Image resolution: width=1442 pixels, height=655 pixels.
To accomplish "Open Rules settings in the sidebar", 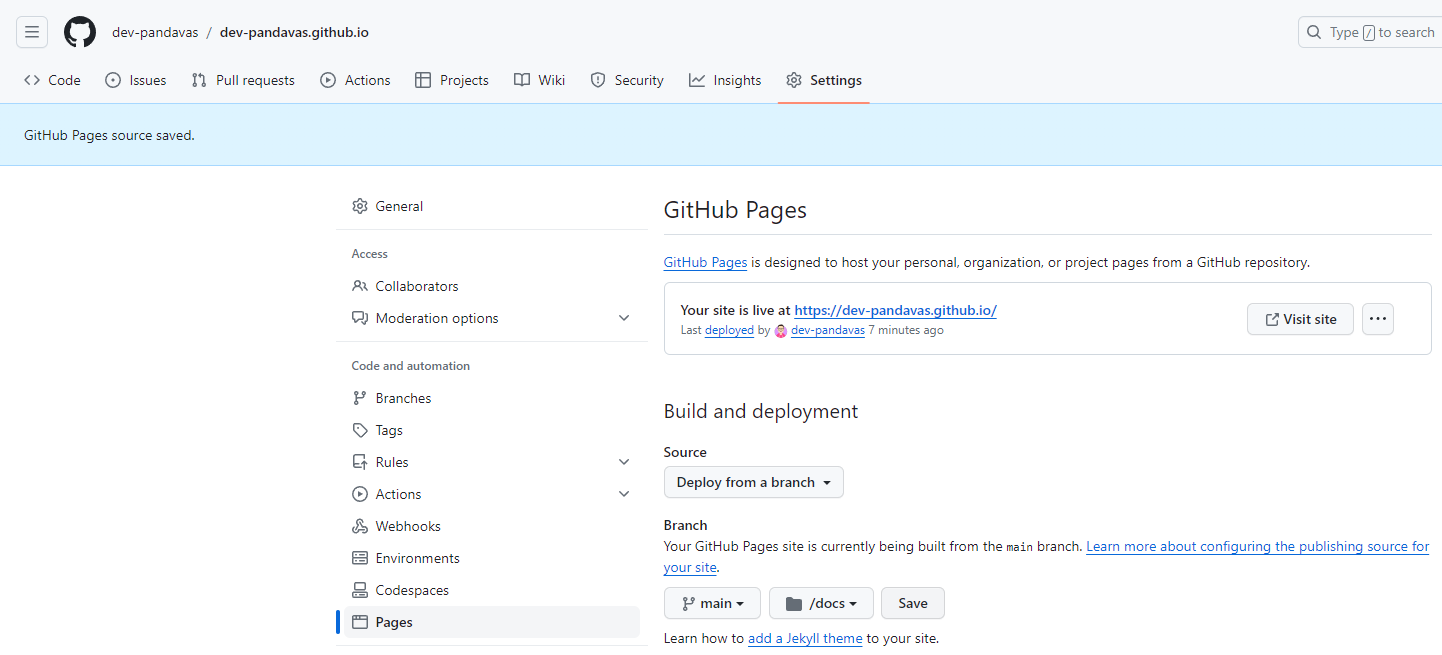I will pos(392,461).
